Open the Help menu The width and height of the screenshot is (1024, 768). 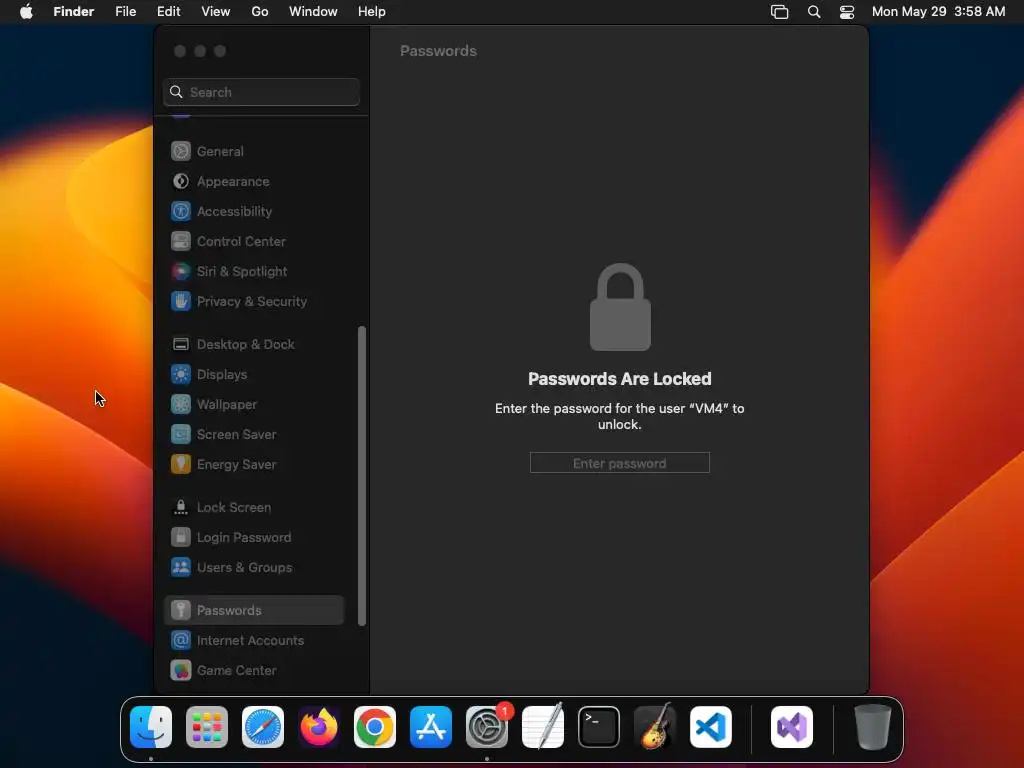click(x=372, y=11)
